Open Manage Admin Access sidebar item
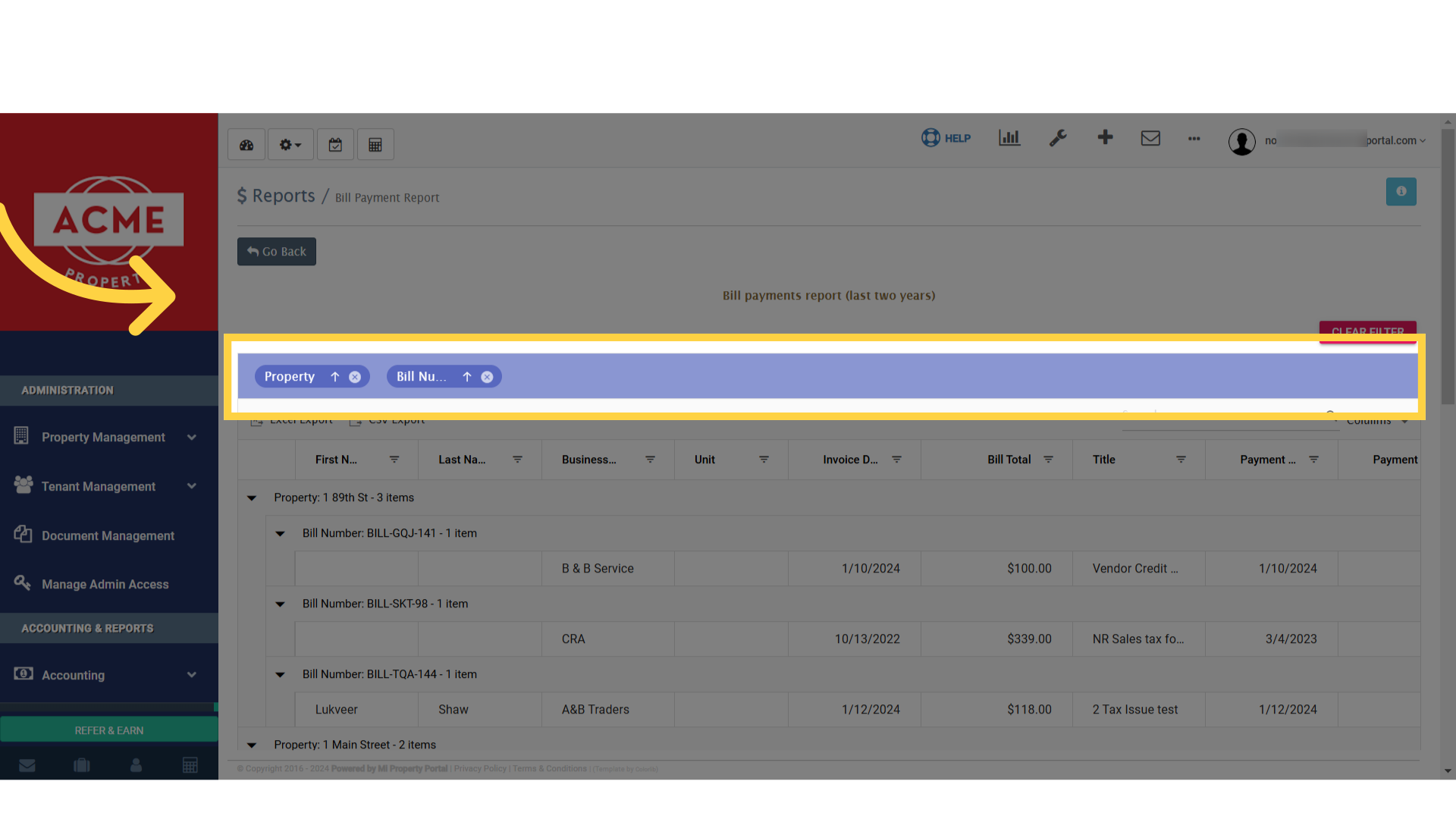This screenshot has width=1456, height=819. point(109,585)
